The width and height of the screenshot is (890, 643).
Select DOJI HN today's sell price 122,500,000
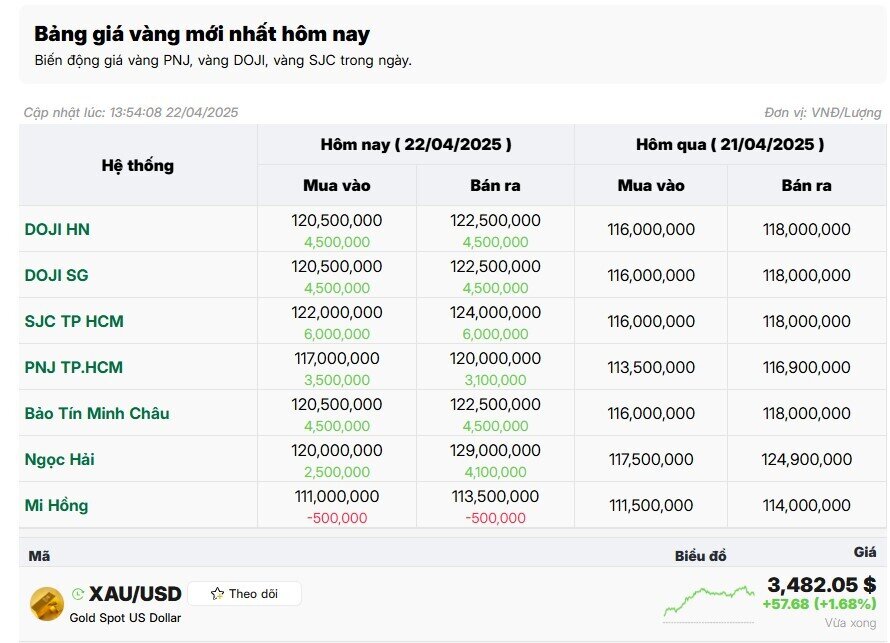[495, 220]
